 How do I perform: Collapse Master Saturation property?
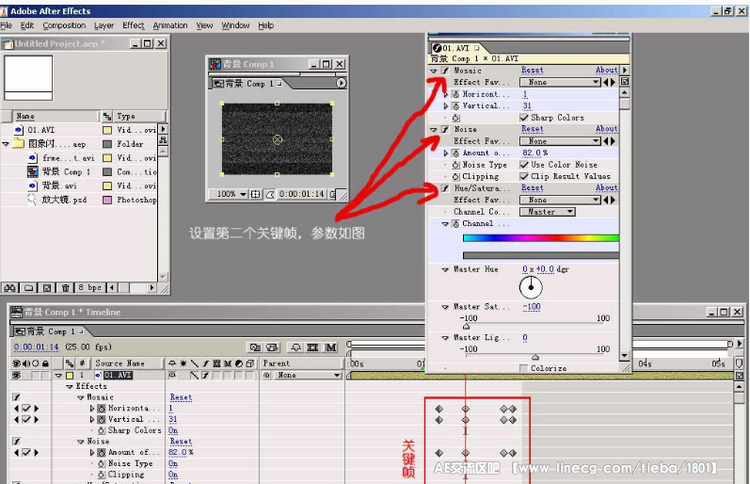tap(445, 307)
